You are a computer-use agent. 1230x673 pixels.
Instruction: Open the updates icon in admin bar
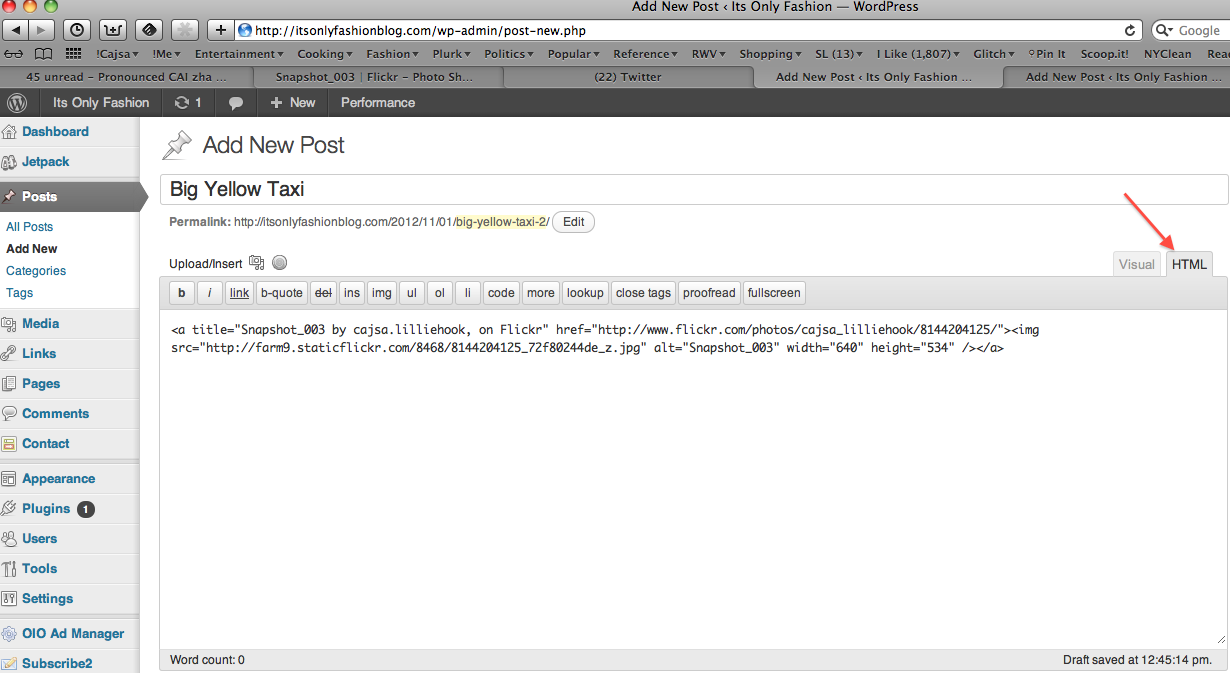tap(187, 102)
